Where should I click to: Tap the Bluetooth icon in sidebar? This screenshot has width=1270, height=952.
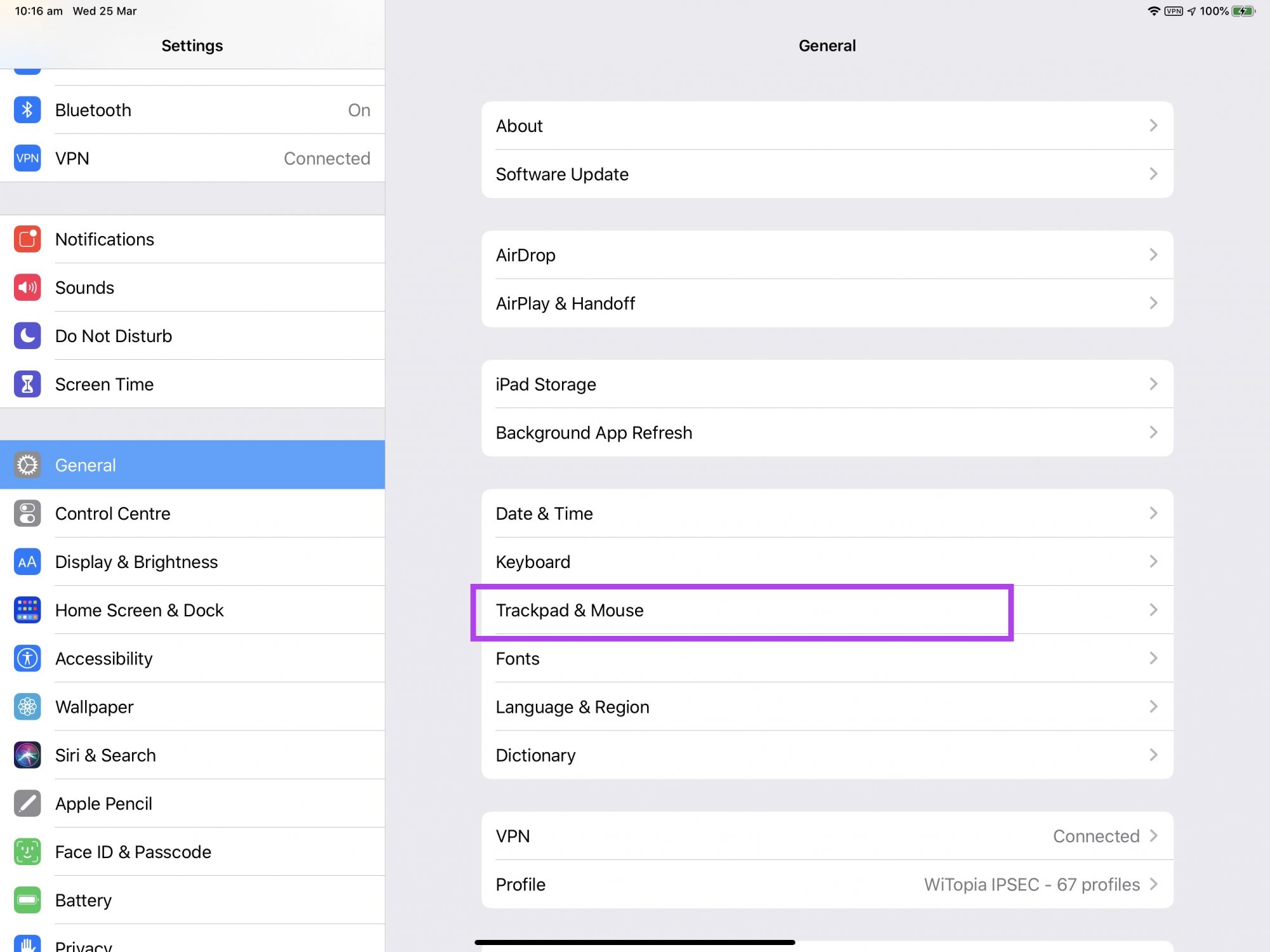(x=27, y=110)
